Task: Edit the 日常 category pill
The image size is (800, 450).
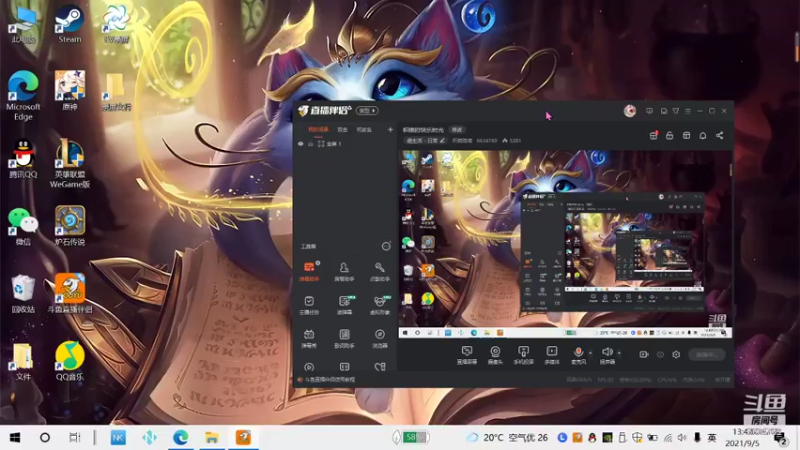Action: pos(425,140)
